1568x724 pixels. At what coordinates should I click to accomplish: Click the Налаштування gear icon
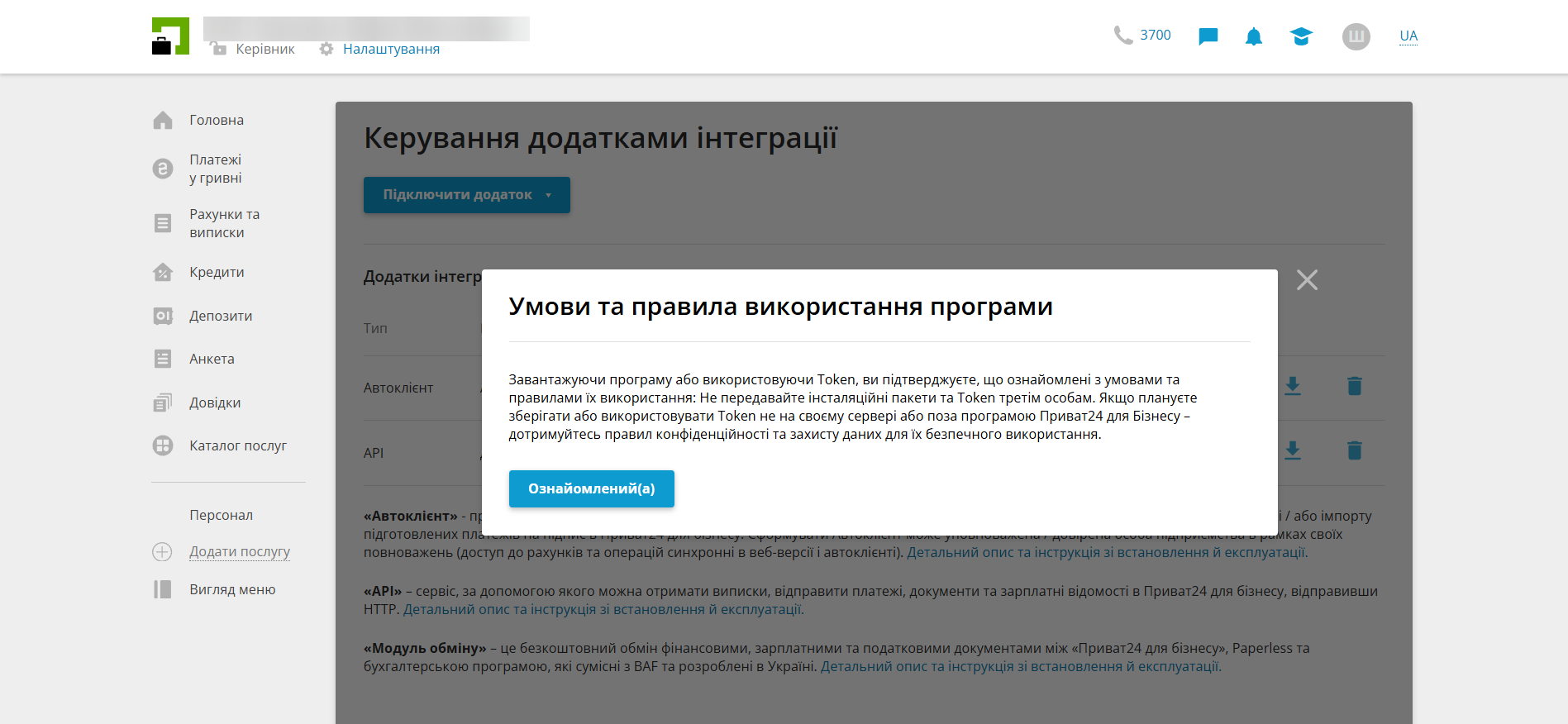tap(326, 49)
